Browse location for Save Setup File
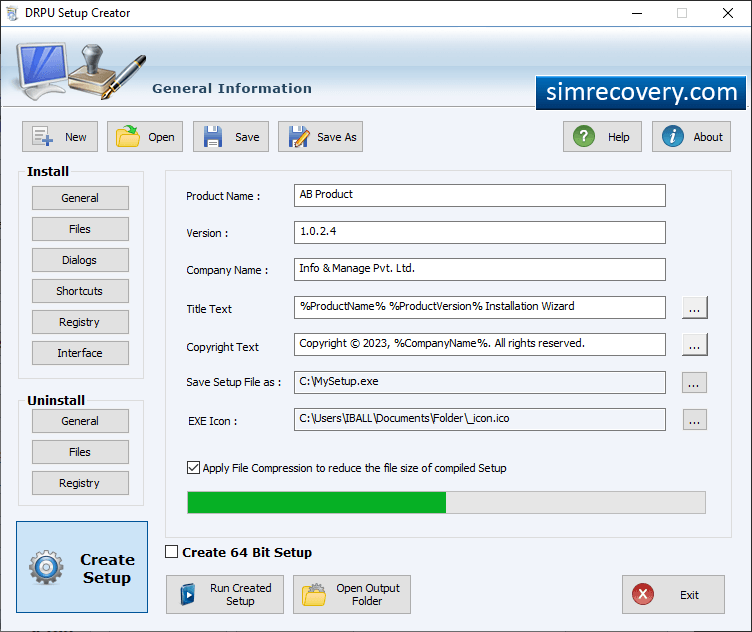 coord(694,382)
